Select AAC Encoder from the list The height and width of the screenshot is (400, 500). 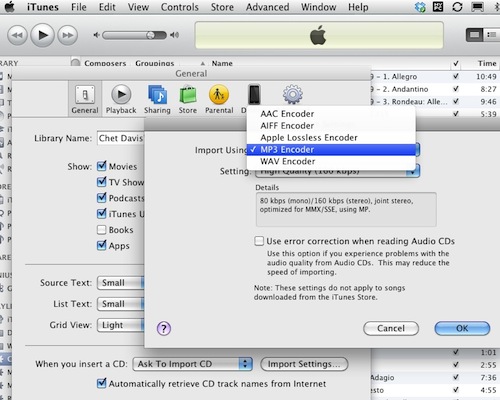coord(331,114)
